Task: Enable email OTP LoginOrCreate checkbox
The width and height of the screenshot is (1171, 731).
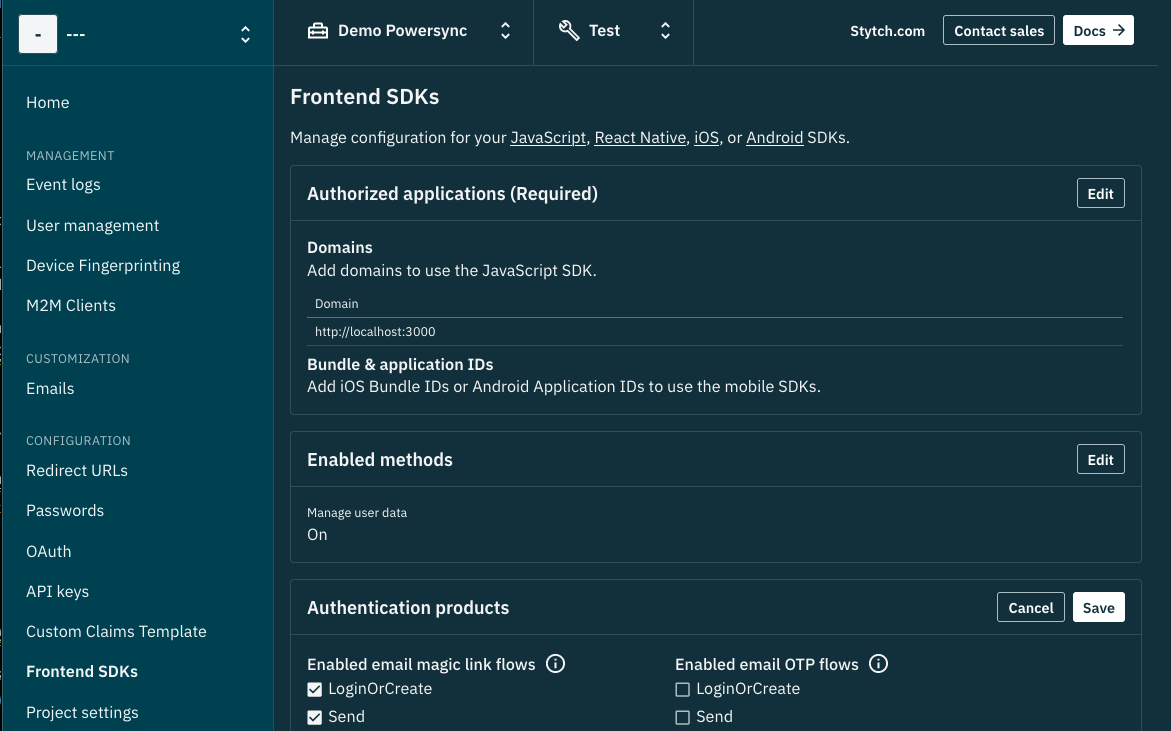Action: [x=683, y=689]
